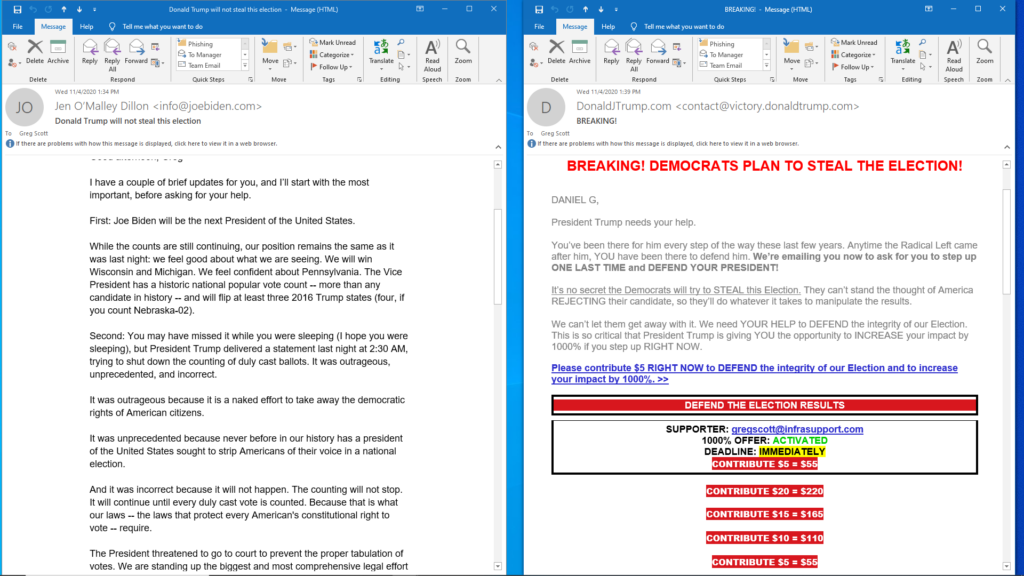This screenshot has height=576, width=1024.
Task: Open Move dropdown in Biden message window
Action: click(270, 54)
